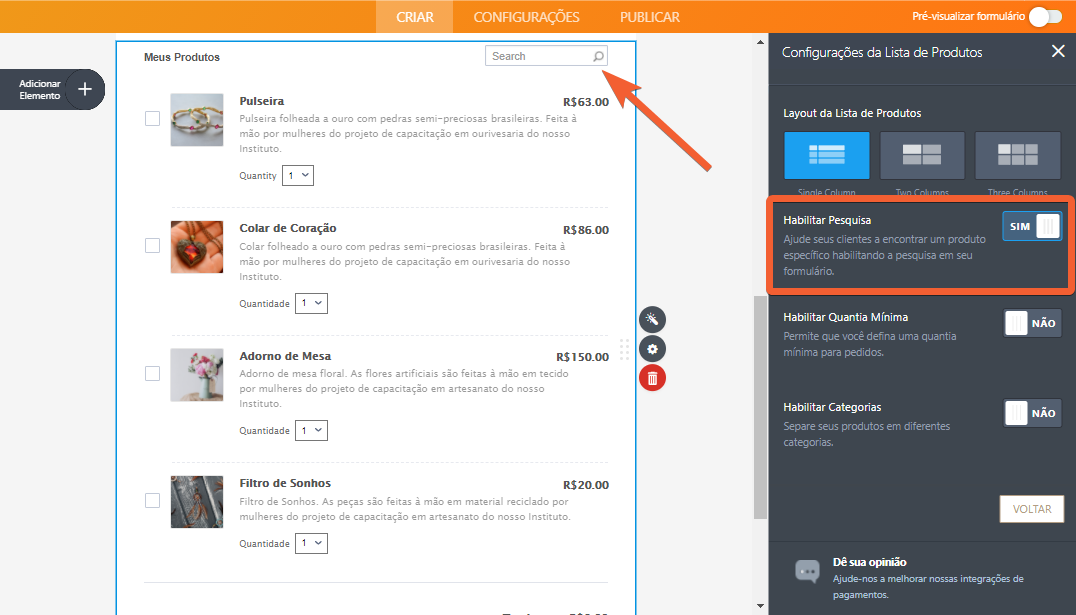Switch to the CONFIGURAÇÕES tab
This screenshot has height=615, width=1076.
(526, 16)
